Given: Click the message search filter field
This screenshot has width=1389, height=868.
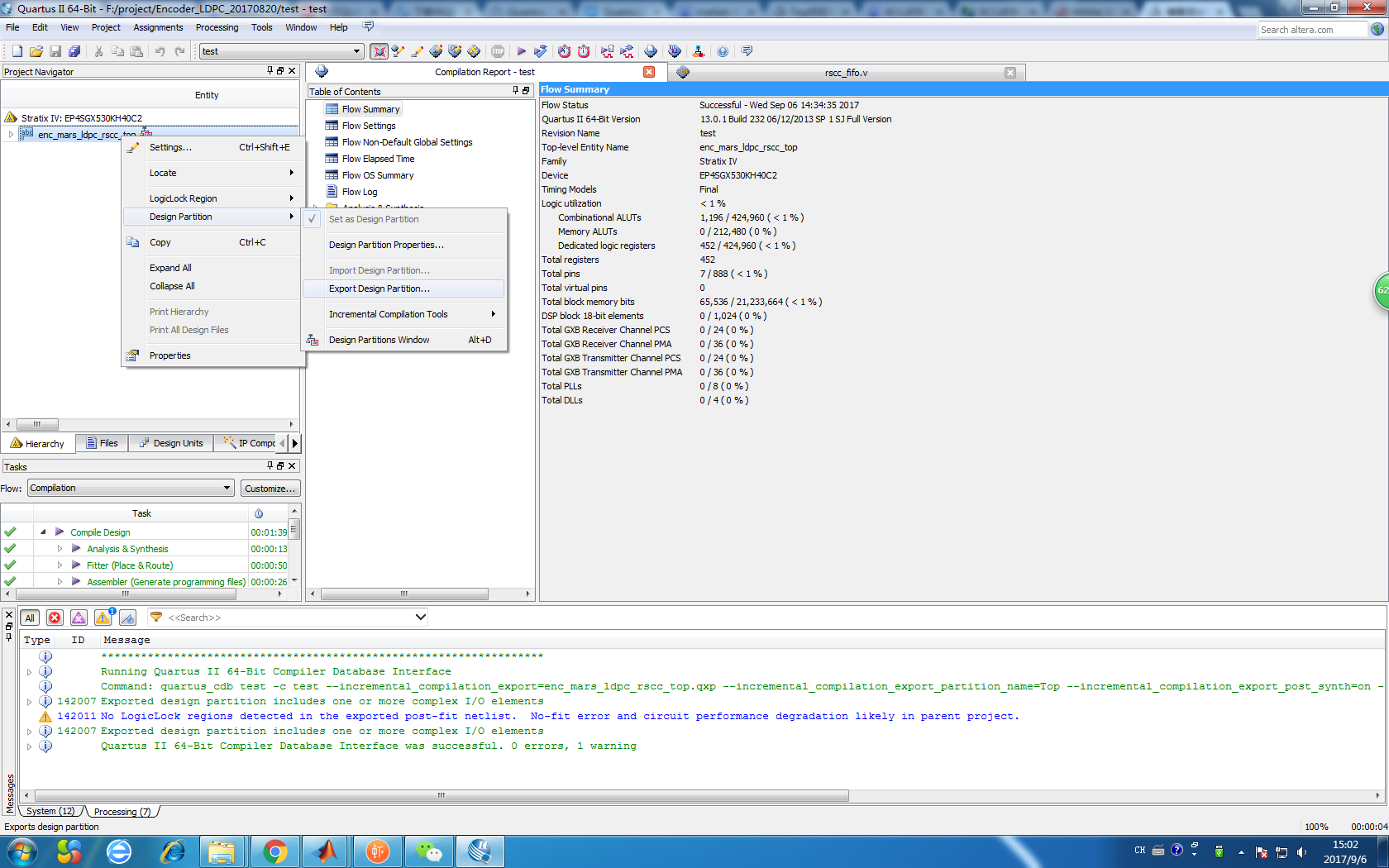Looking at the screenshot, I should [x=288, y=618].
